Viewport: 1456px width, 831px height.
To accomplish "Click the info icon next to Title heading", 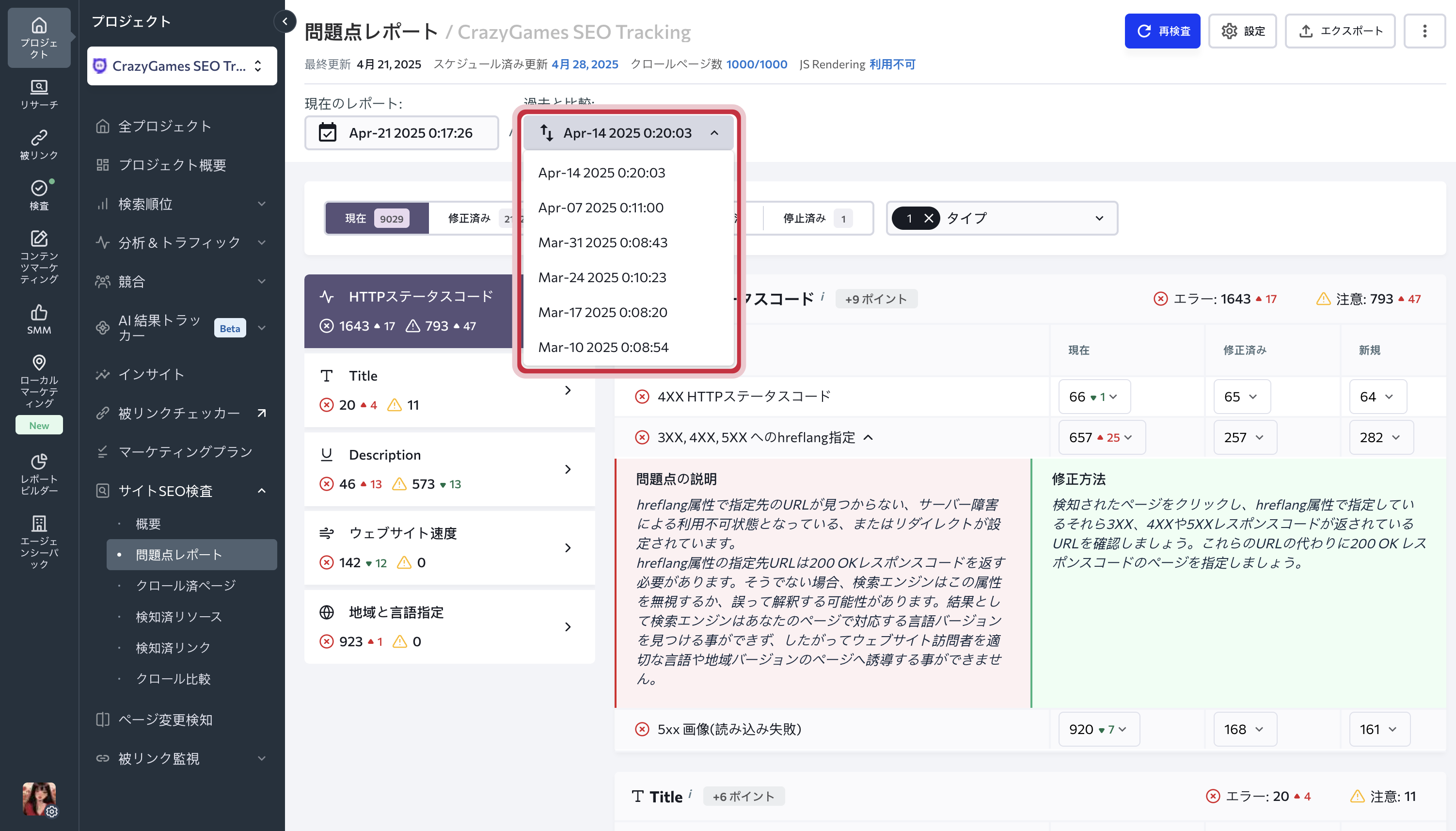I will click(x=690, y=793).
